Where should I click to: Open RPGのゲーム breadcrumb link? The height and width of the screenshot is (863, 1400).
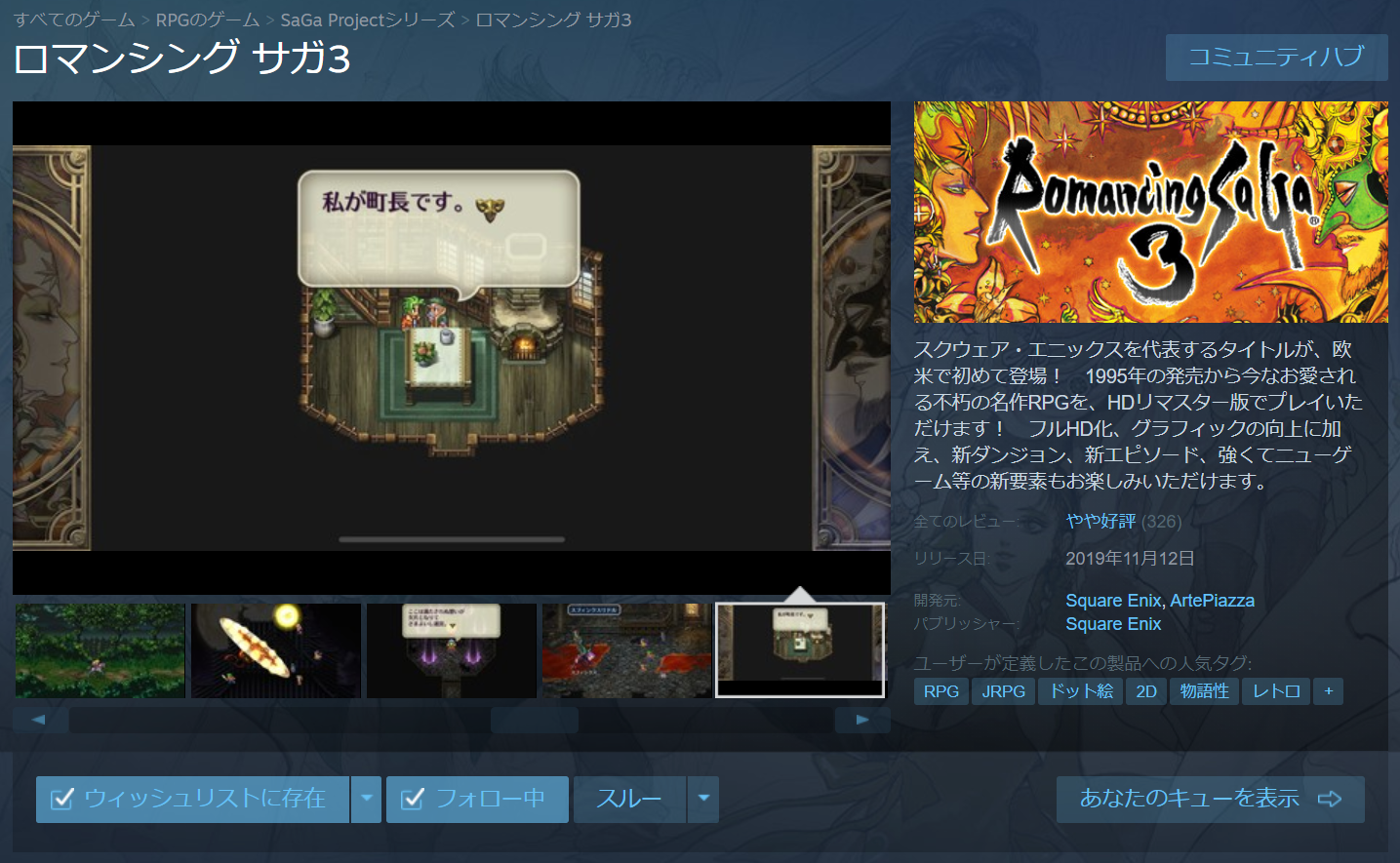point(208,20)
